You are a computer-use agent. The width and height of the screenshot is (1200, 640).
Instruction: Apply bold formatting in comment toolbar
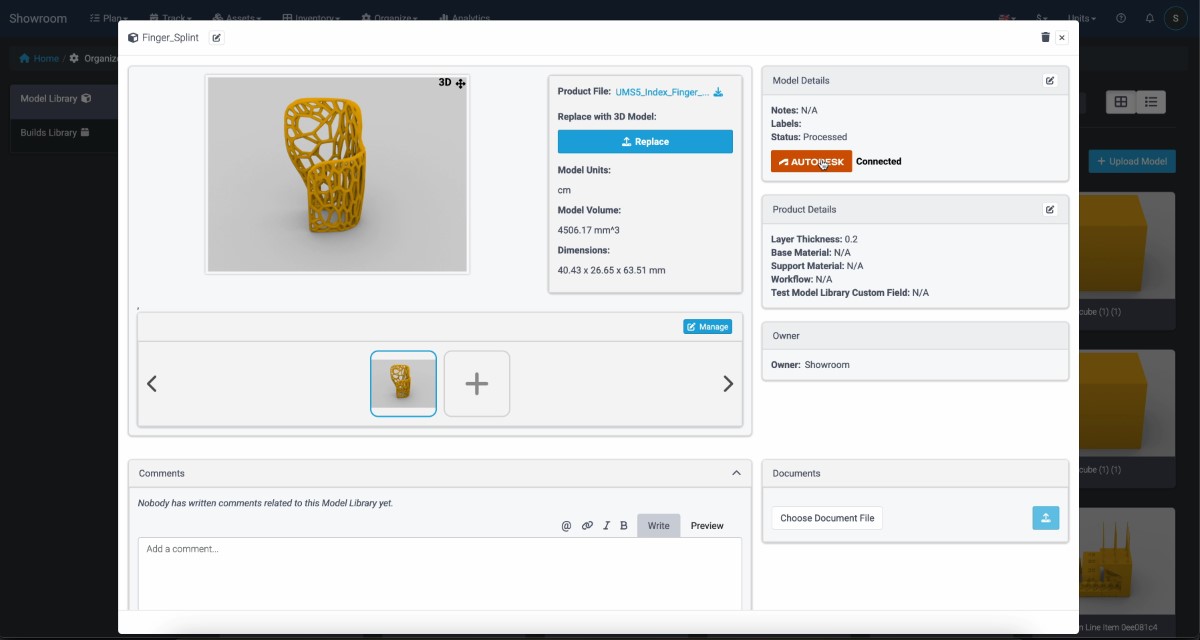coord(624,526)
